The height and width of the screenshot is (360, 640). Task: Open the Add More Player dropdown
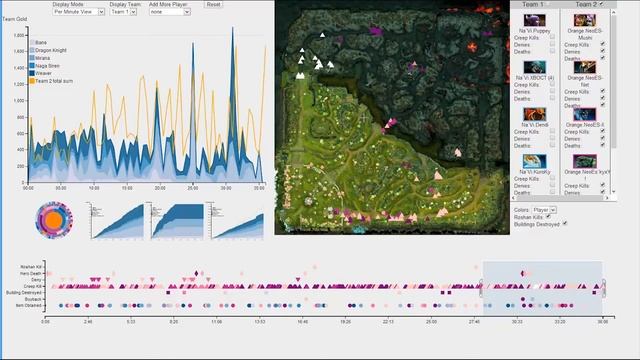[x=170, y=12]
